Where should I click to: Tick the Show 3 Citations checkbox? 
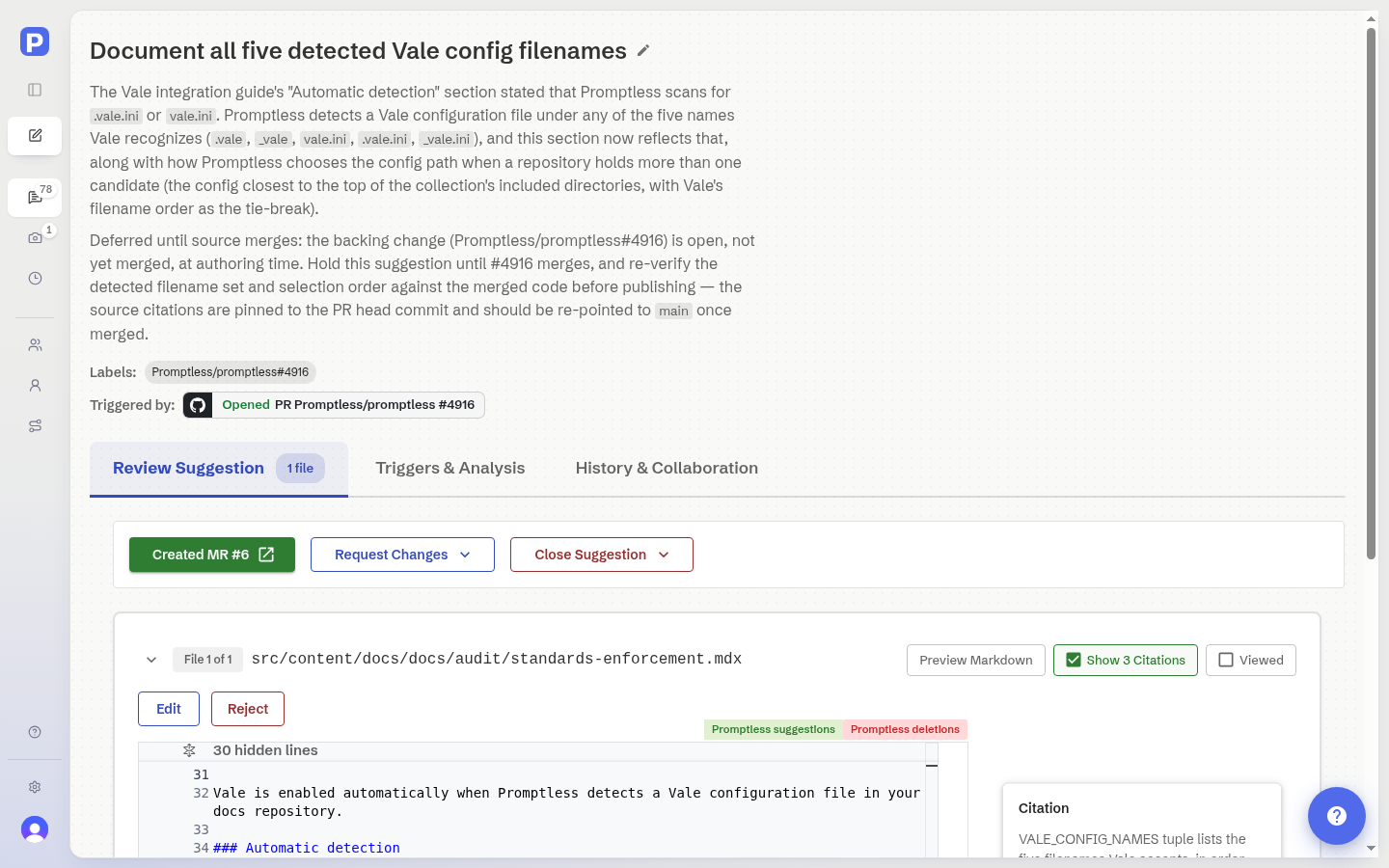point(1074,660)
